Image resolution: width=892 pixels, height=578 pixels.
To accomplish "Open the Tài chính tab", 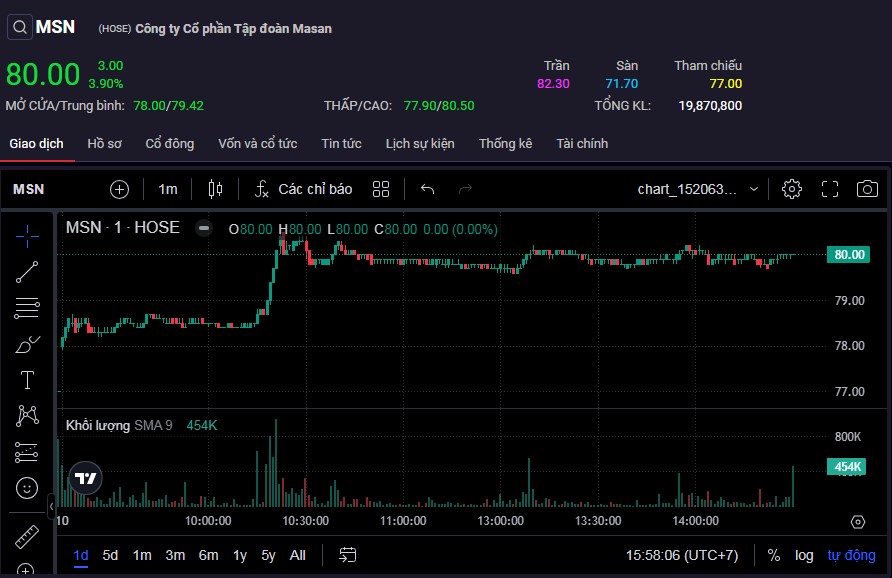I will coord(582,143).
